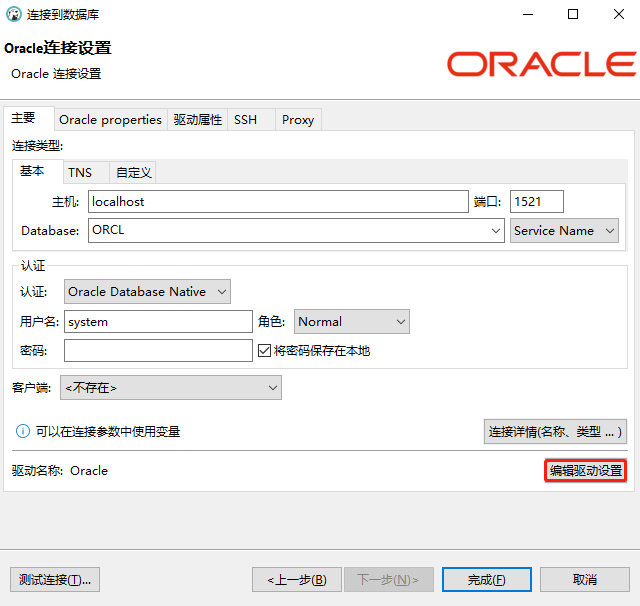Image resolution: width=640 pixels, height=606 pixels.
Task: Click the info icon beside variables hint
Action: [x=23, y=431]
